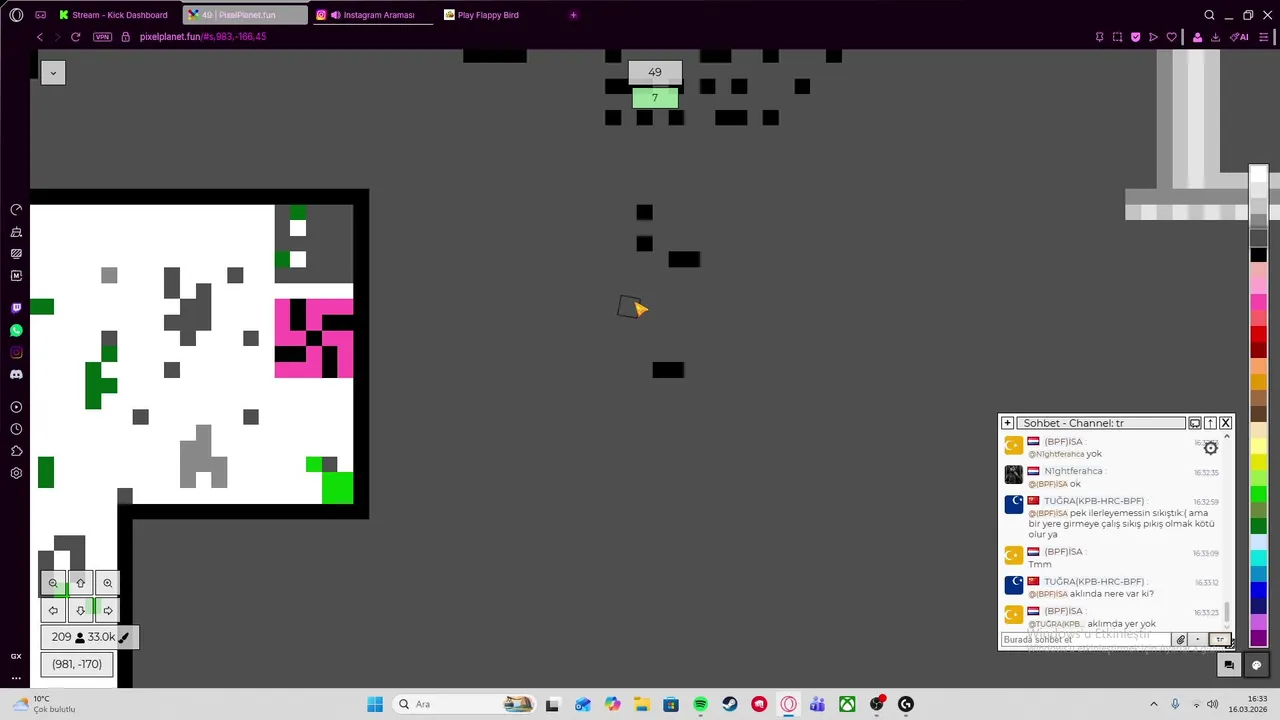Screen dimensions: 1280x720
Task: Open the workspaces icon in the tab bar
Action: click(40, 15)
